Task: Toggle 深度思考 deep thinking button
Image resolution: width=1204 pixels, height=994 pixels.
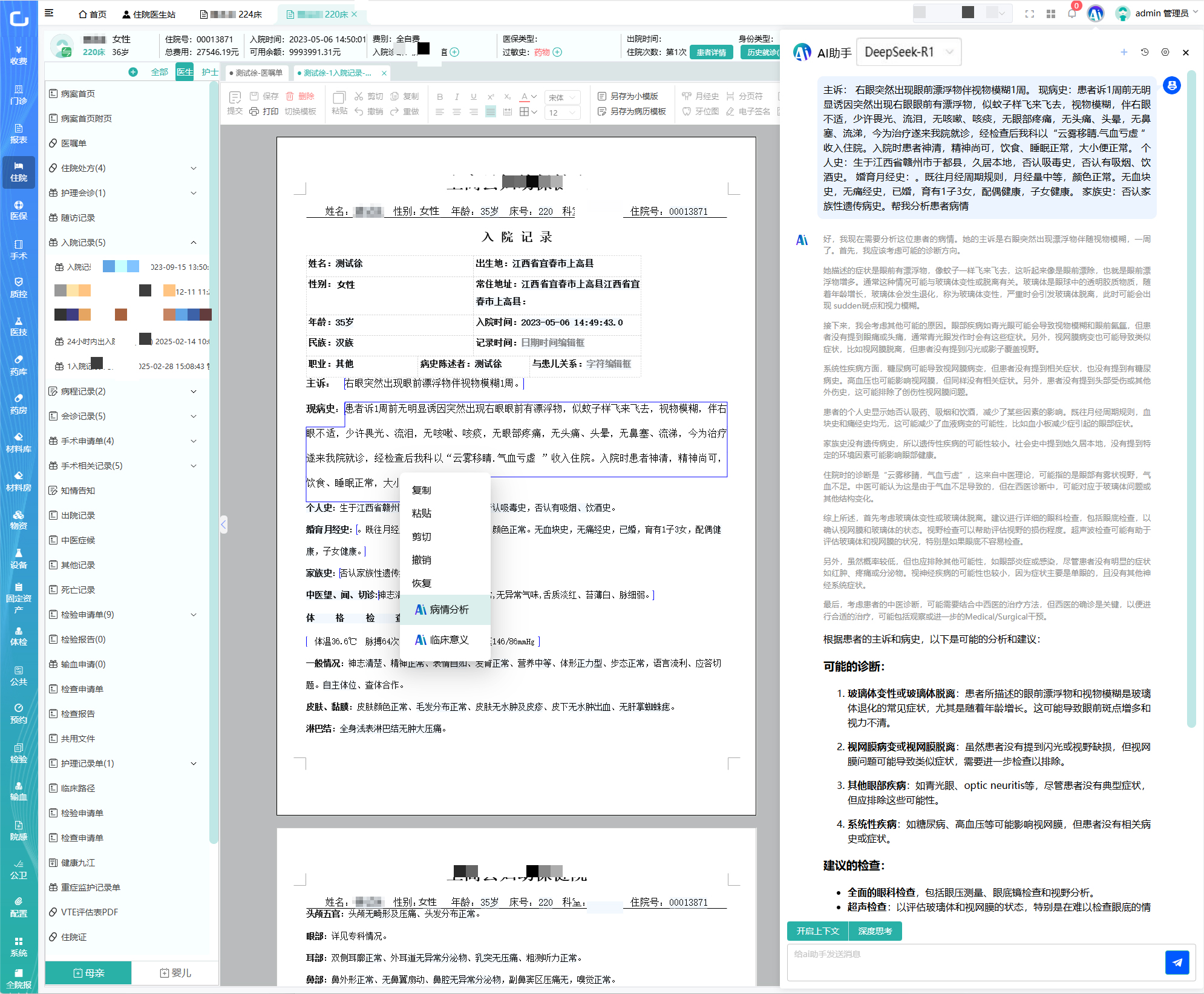Action: 875,931
